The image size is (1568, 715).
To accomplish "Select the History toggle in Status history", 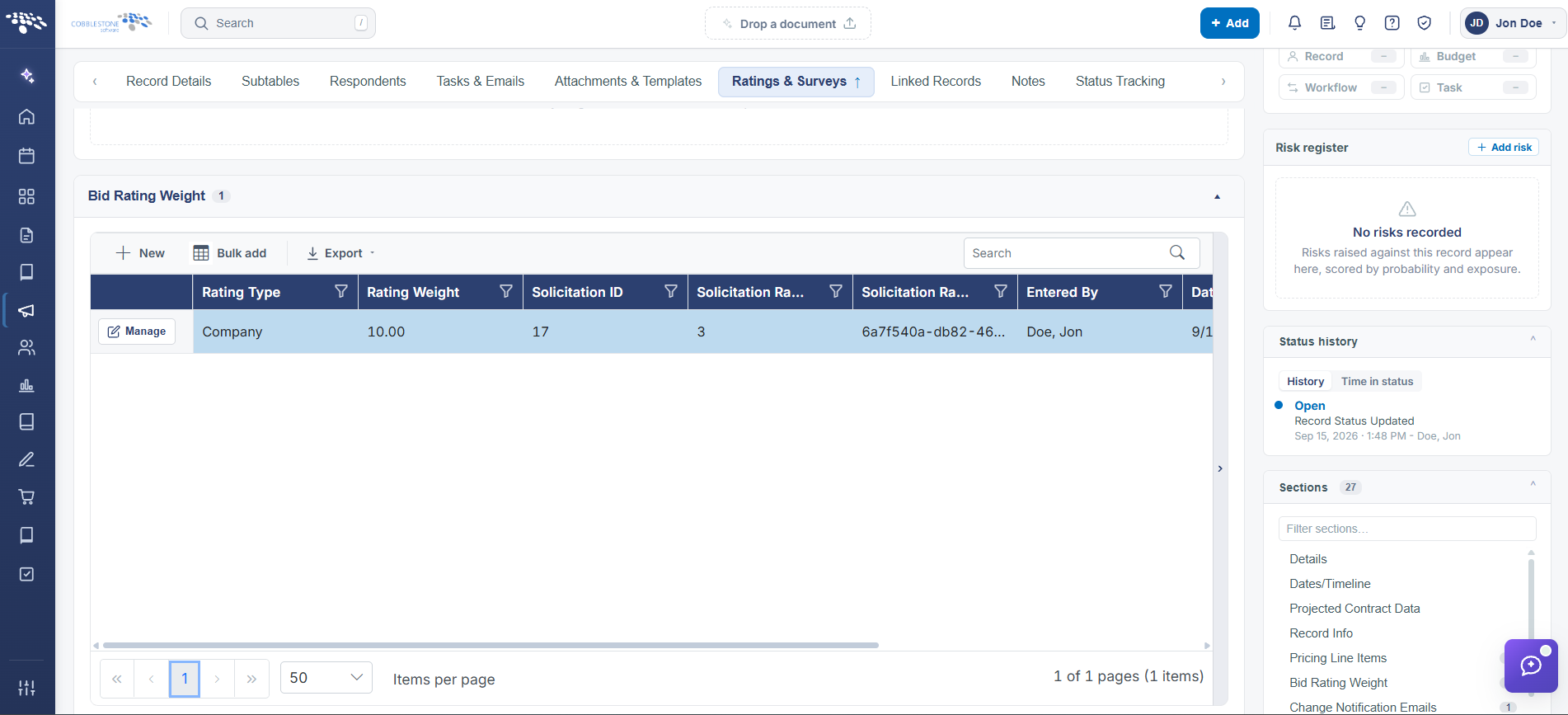I will coord(1305,381).
